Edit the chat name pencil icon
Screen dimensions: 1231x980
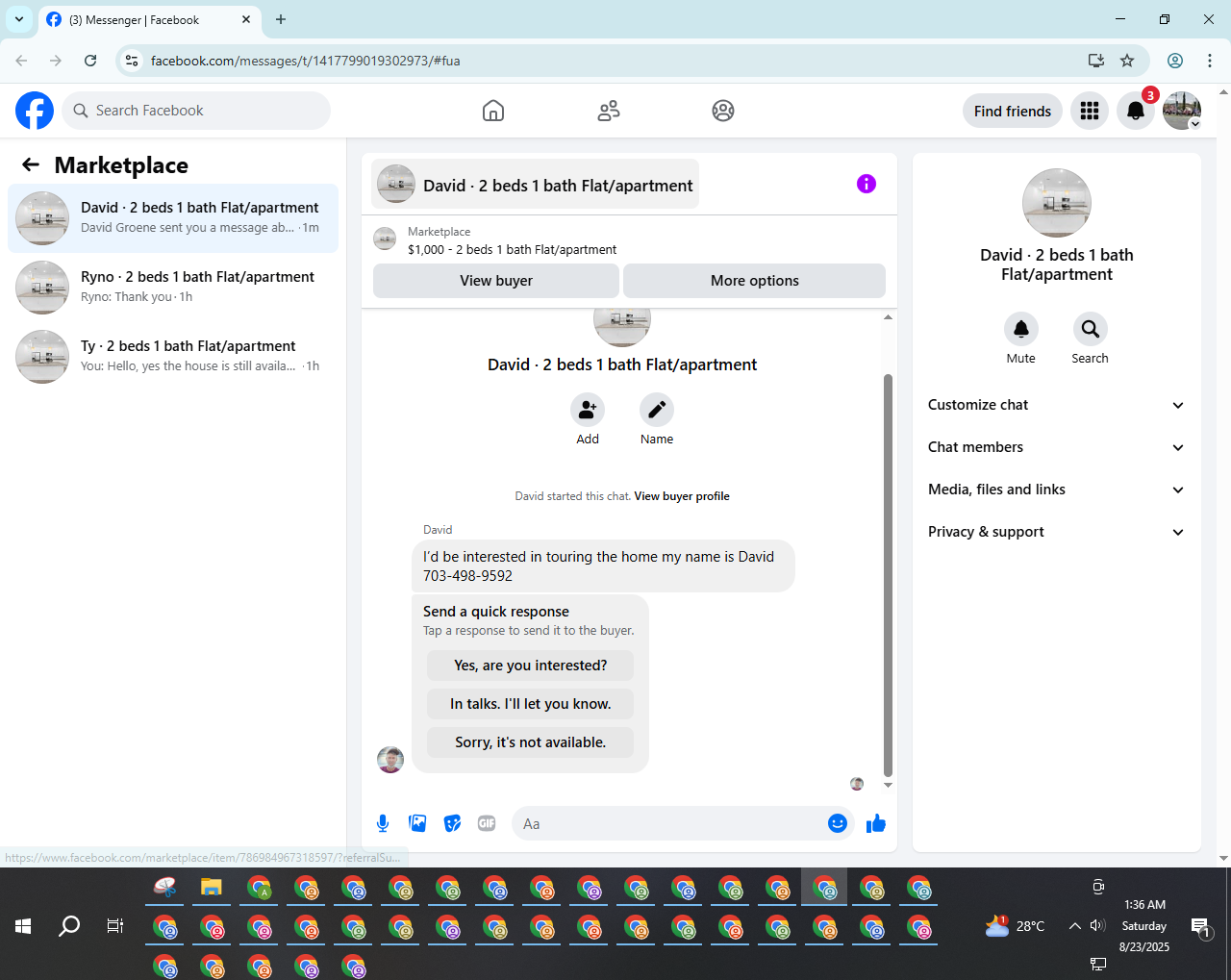pyautogui.click(x=657, y=410)
